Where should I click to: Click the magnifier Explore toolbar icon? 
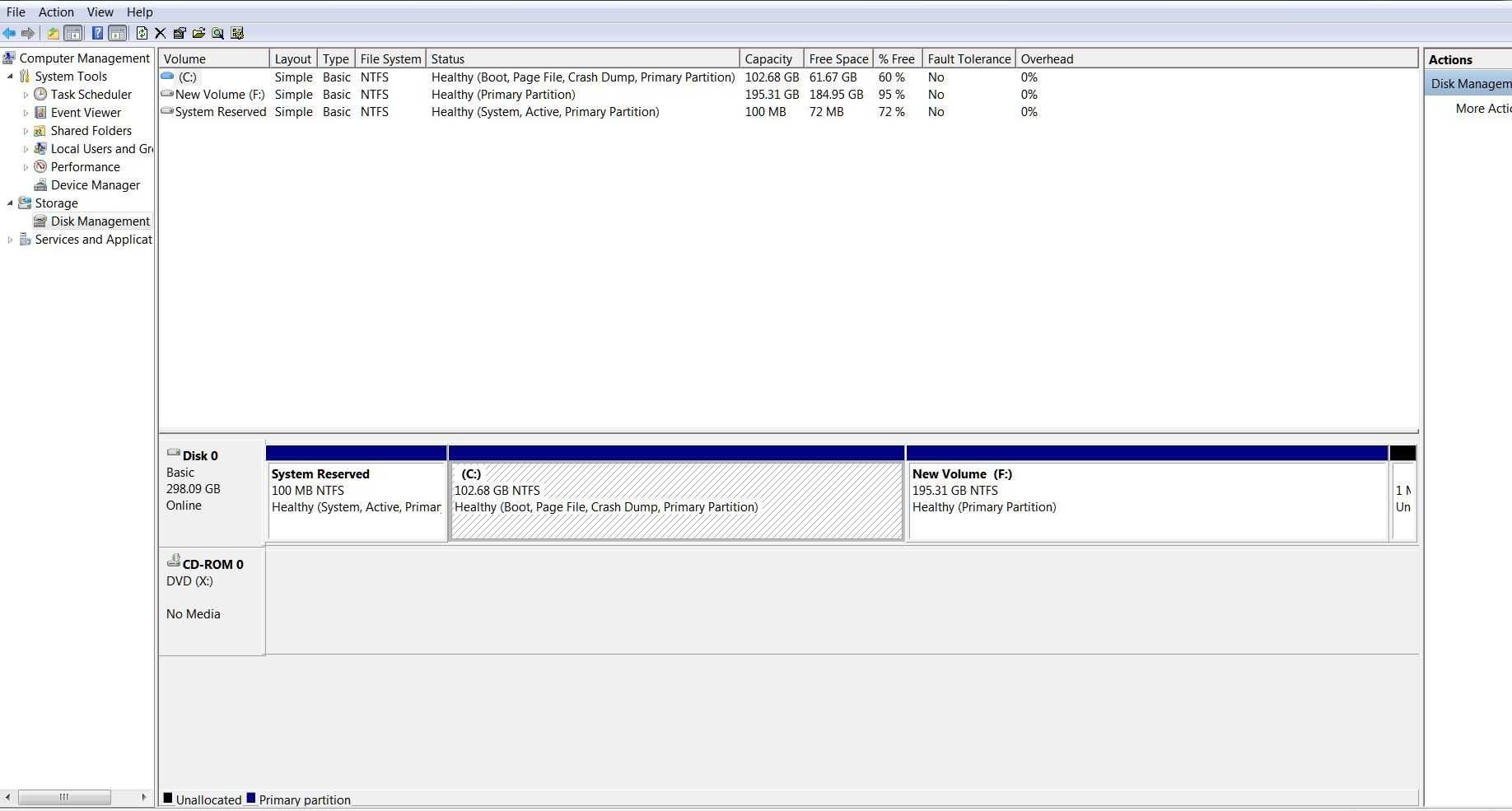pyautogui.click(x=217, y=33)
